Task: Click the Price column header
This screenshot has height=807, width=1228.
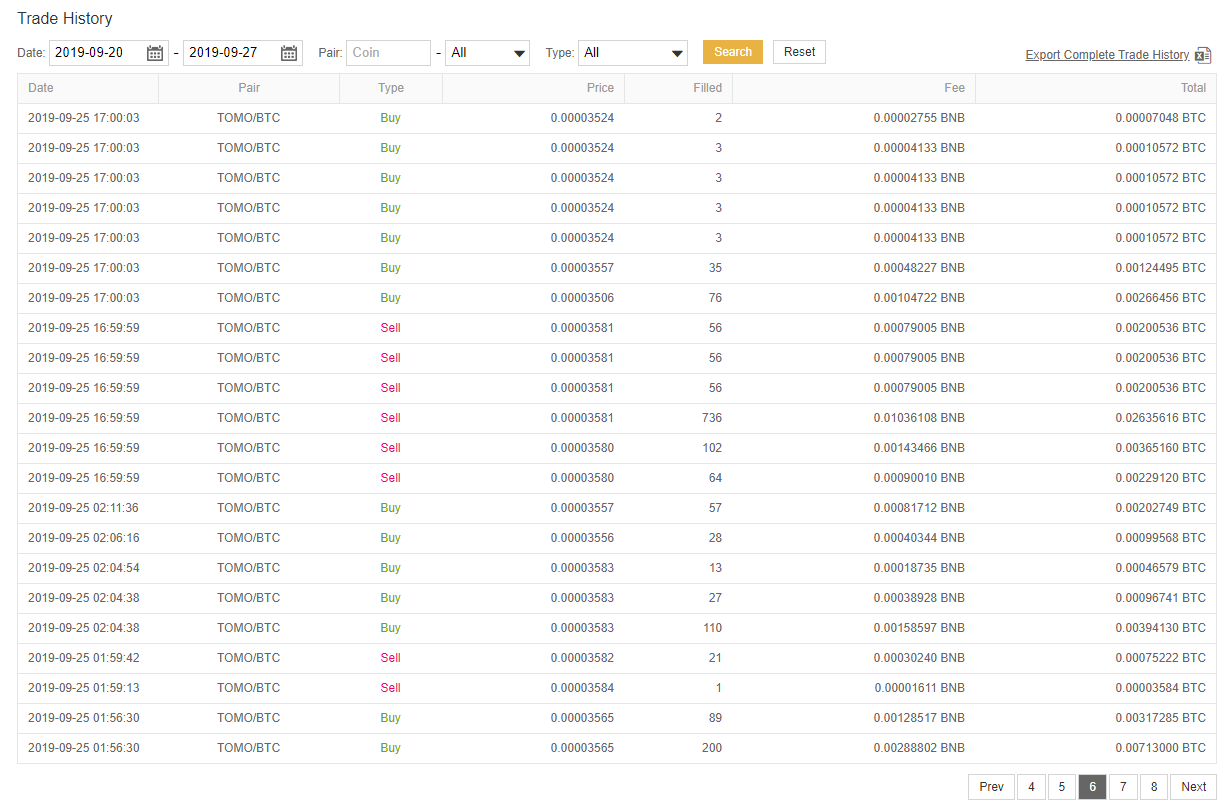Action: click(x=533, y=88)
